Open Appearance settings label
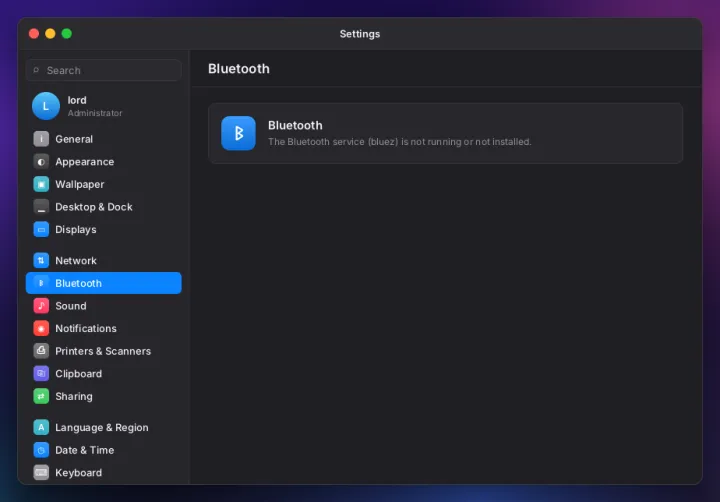Viewport: 720px width, 502px height. coord(84,162)
